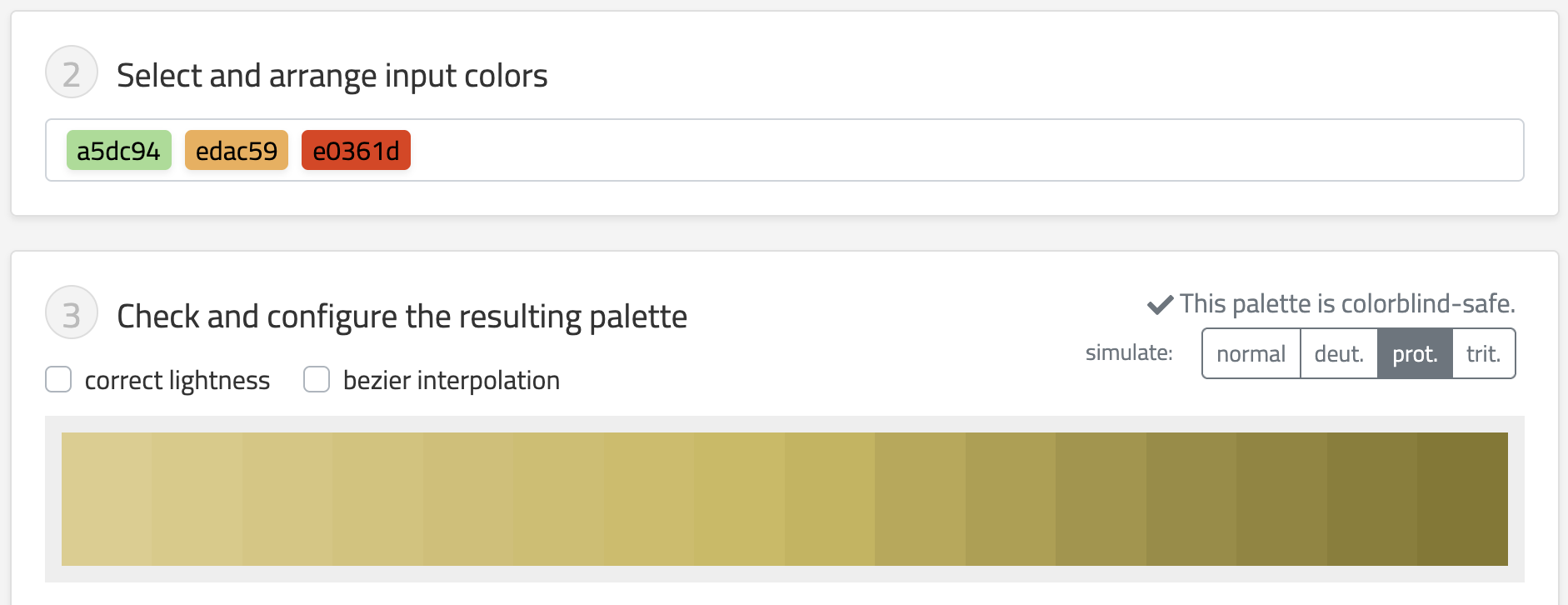Click the darkest last palette swatch
Image resolution: width=1568 pixels, height=605 pixels.
coord(1462,499)
